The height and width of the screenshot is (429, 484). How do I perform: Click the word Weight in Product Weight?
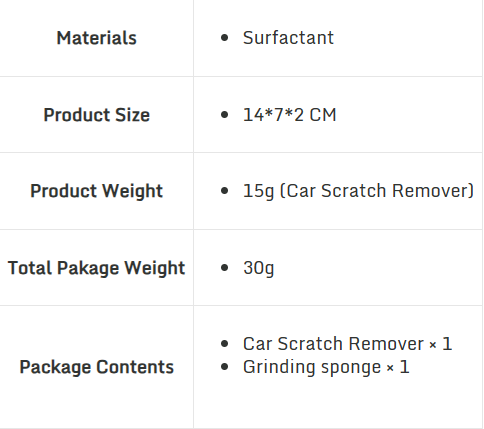[132, 191]
